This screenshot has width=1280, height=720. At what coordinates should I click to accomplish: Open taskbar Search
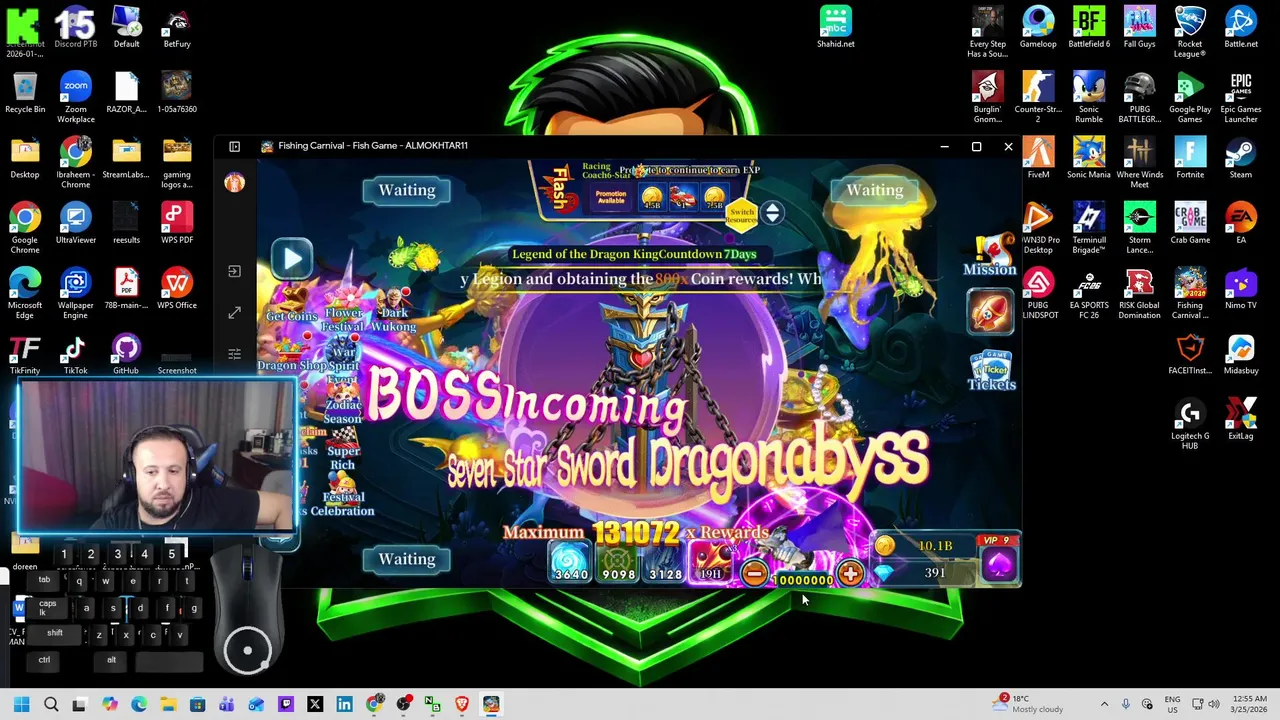(x=51, y=704)
